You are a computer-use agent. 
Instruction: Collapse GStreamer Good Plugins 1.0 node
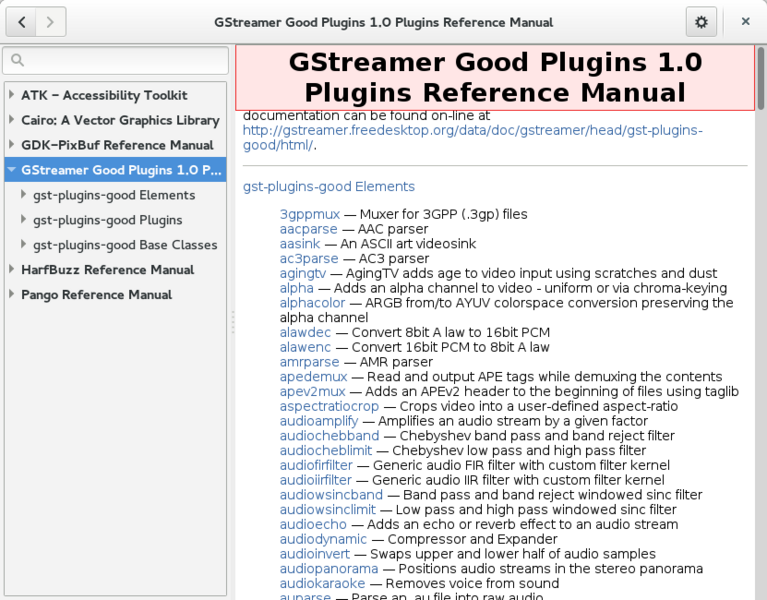coord(12,170)
